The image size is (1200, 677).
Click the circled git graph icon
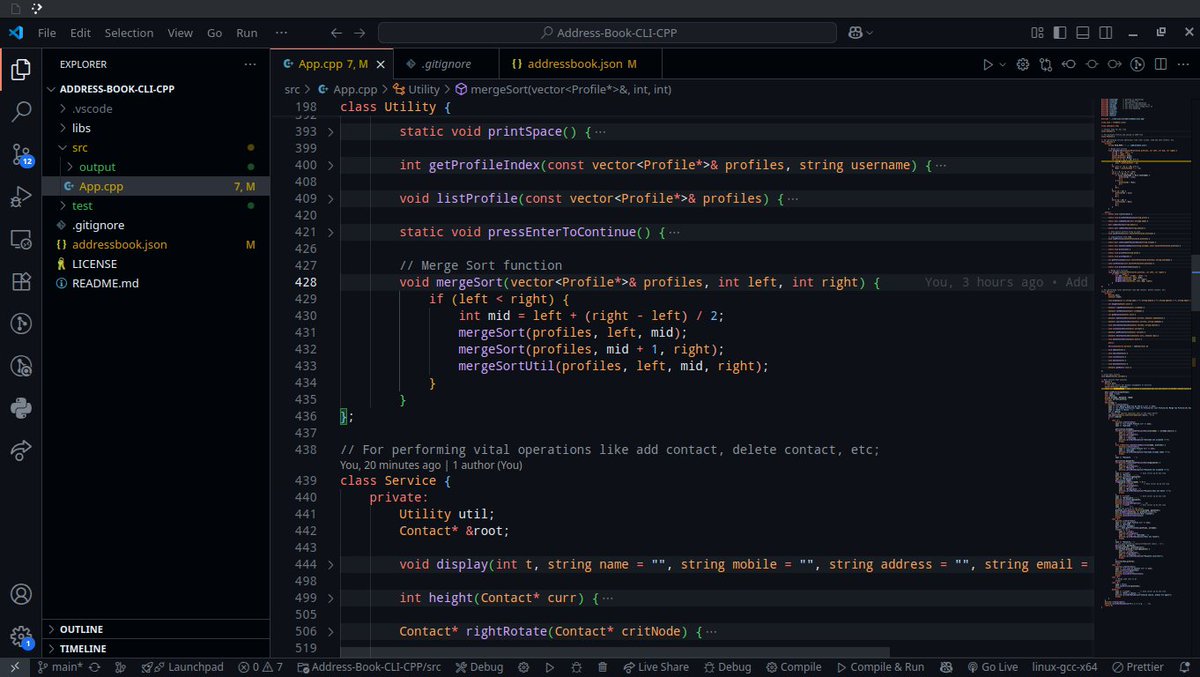click(1137, 64)
